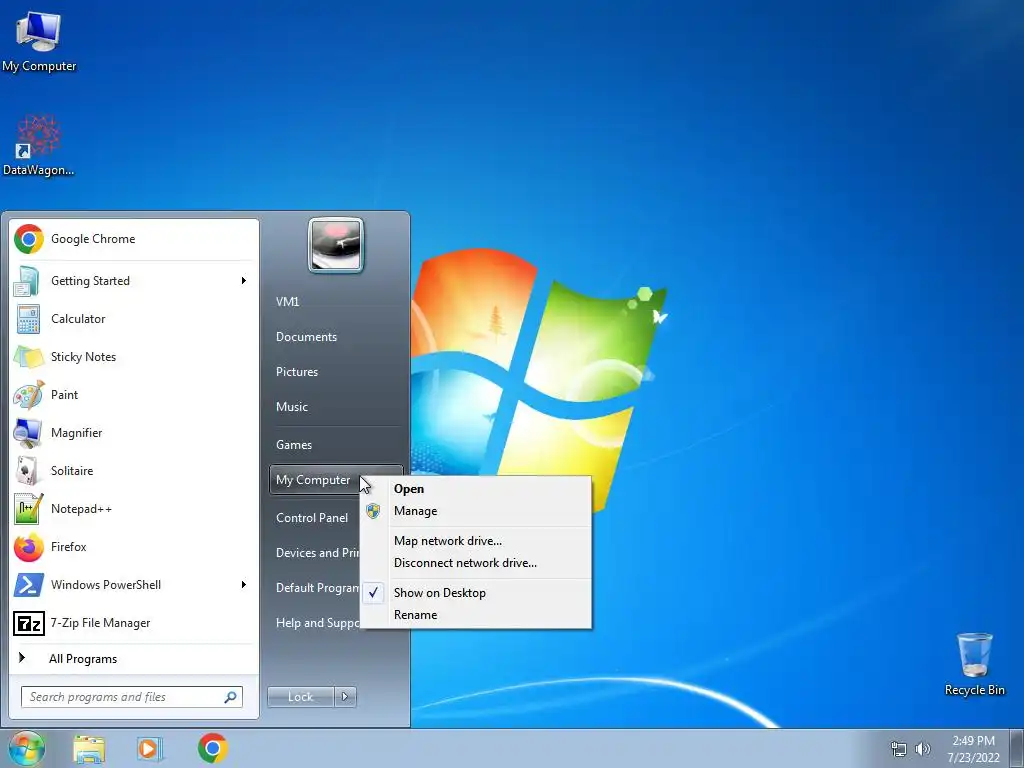Click Show desktop strip at taskbar end
The height and width of the screenshot is (768, 1024).
click(1017, 748)
